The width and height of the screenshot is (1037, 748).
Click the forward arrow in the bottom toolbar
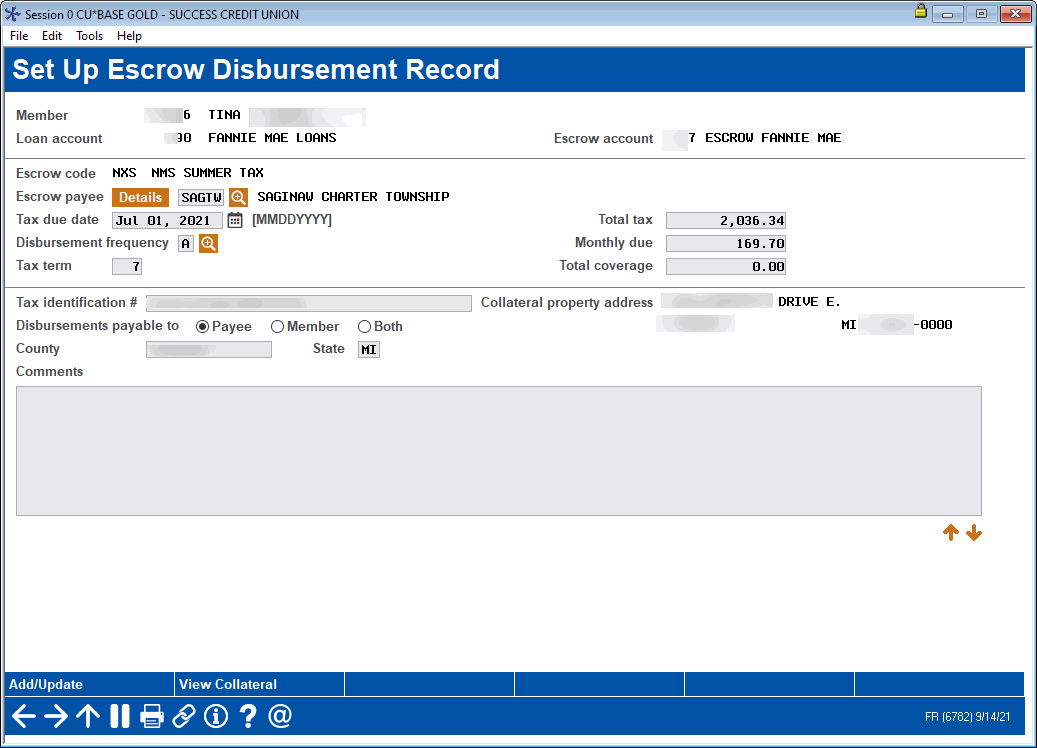(54, 716)
